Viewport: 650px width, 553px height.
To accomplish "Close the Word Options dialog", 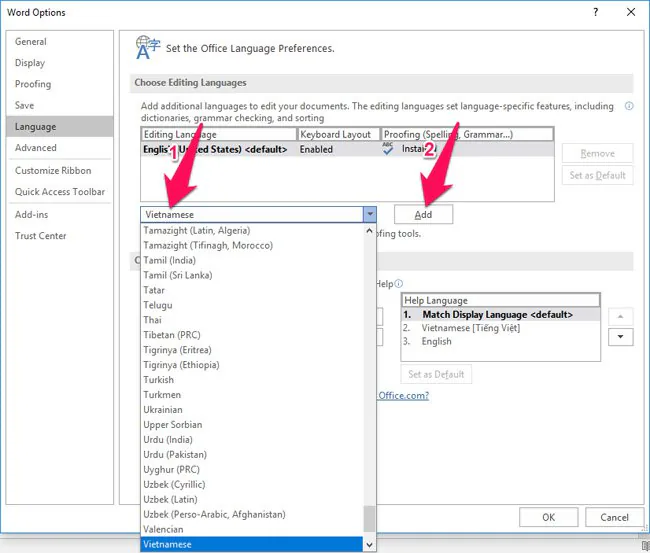I will click(631, 12).
